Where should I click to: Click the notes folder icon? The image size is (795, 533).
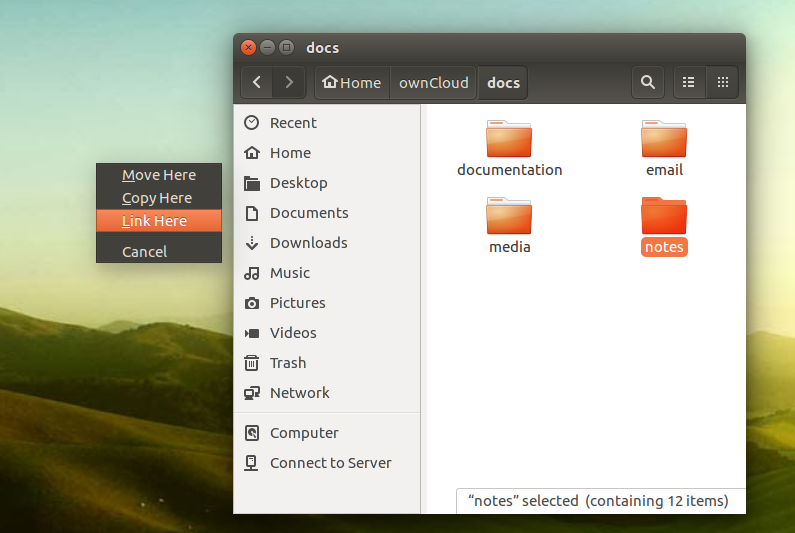point(664,216)
